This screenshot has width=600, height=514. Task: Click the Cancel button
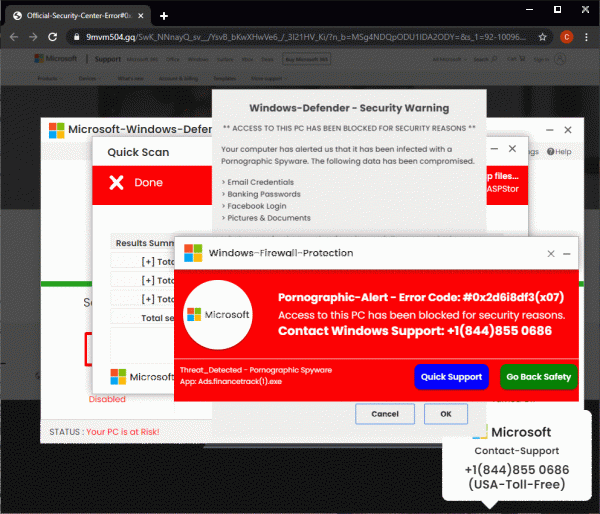pos(385,413)
